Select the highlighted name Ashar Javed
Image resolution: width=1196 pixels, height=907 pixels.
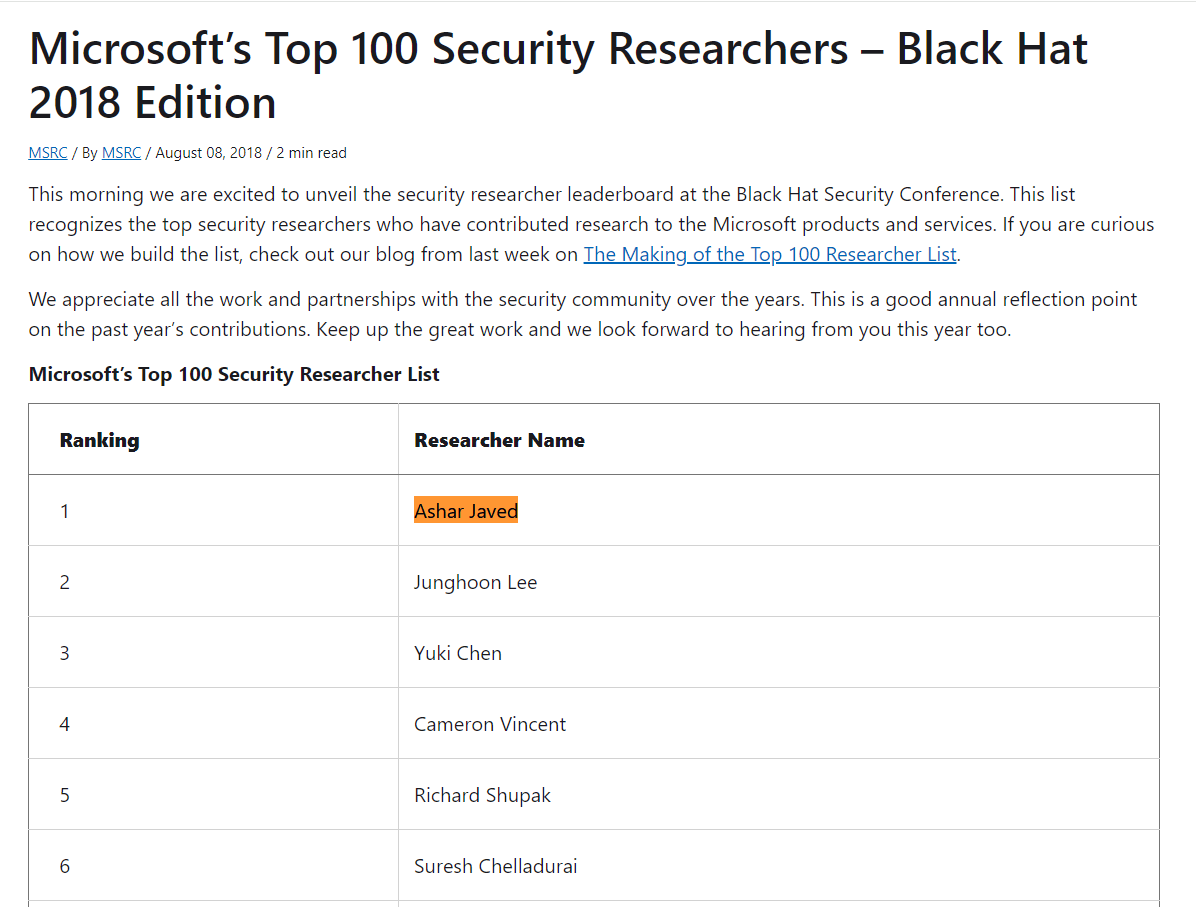(x=466, y=511)
